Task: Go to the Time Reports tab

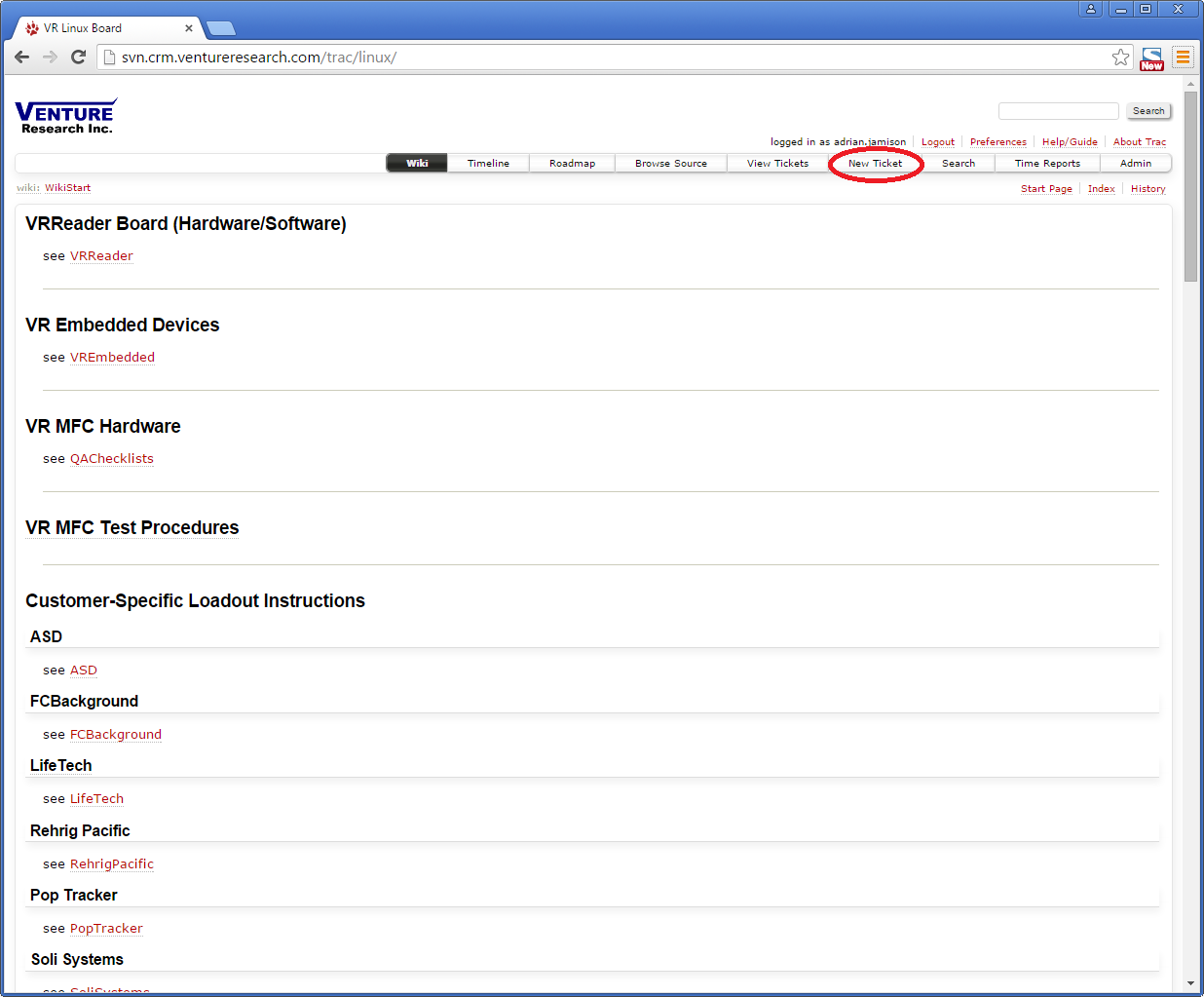Action: pos(1047,164)
